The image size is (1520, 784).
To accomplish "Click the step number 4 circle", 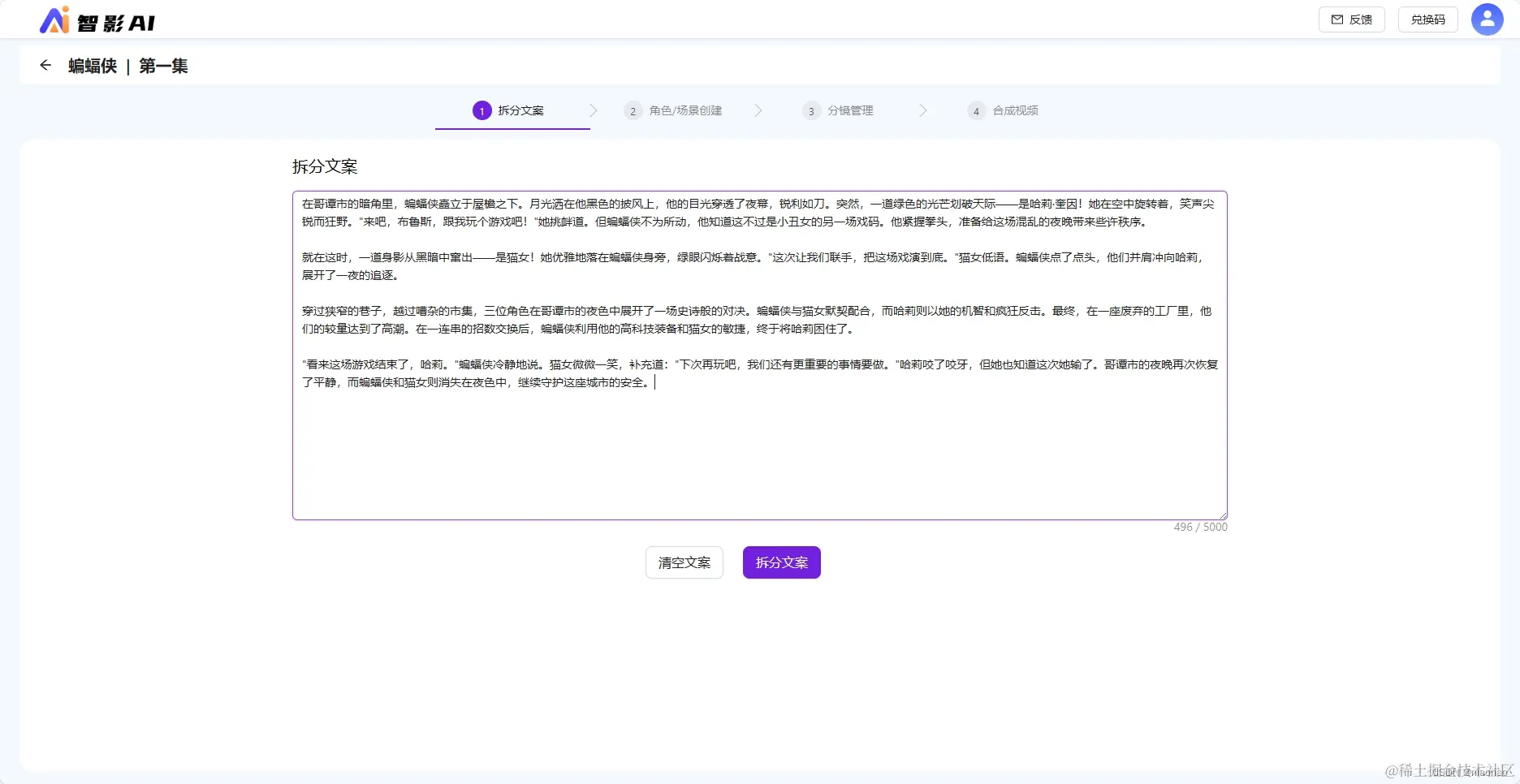I will (976, 111).
